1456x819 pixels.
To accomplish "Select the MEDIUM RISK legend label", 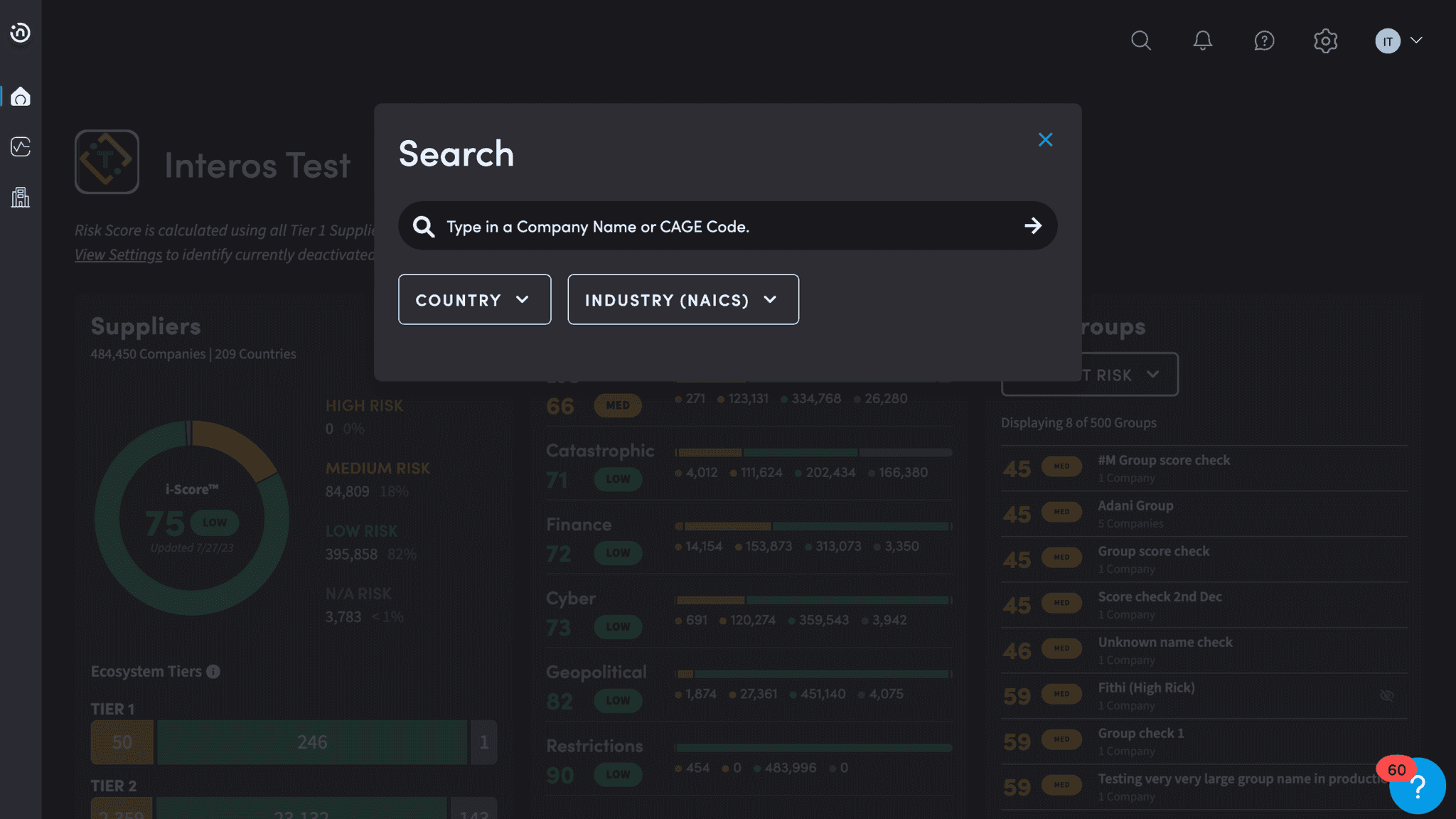I will (x=378, y=468).
